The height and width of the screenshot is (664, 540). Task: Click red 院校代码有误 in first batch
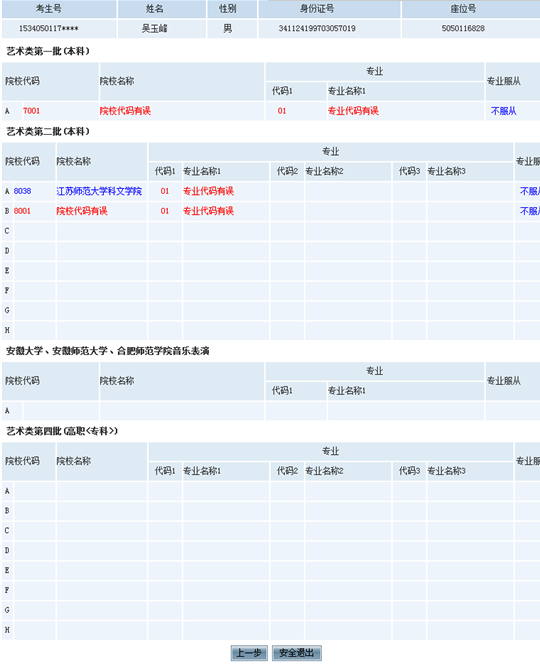pyautogui.click(x=125, y=111)
